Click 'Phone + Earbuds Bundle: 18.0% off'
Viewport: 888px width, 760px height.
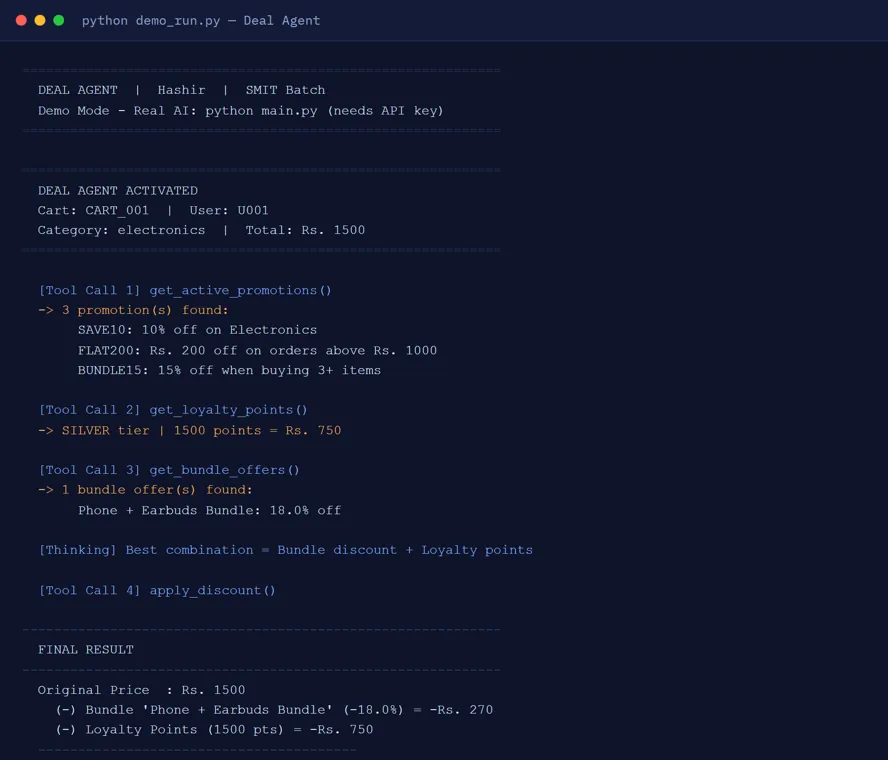pos(210,510)
